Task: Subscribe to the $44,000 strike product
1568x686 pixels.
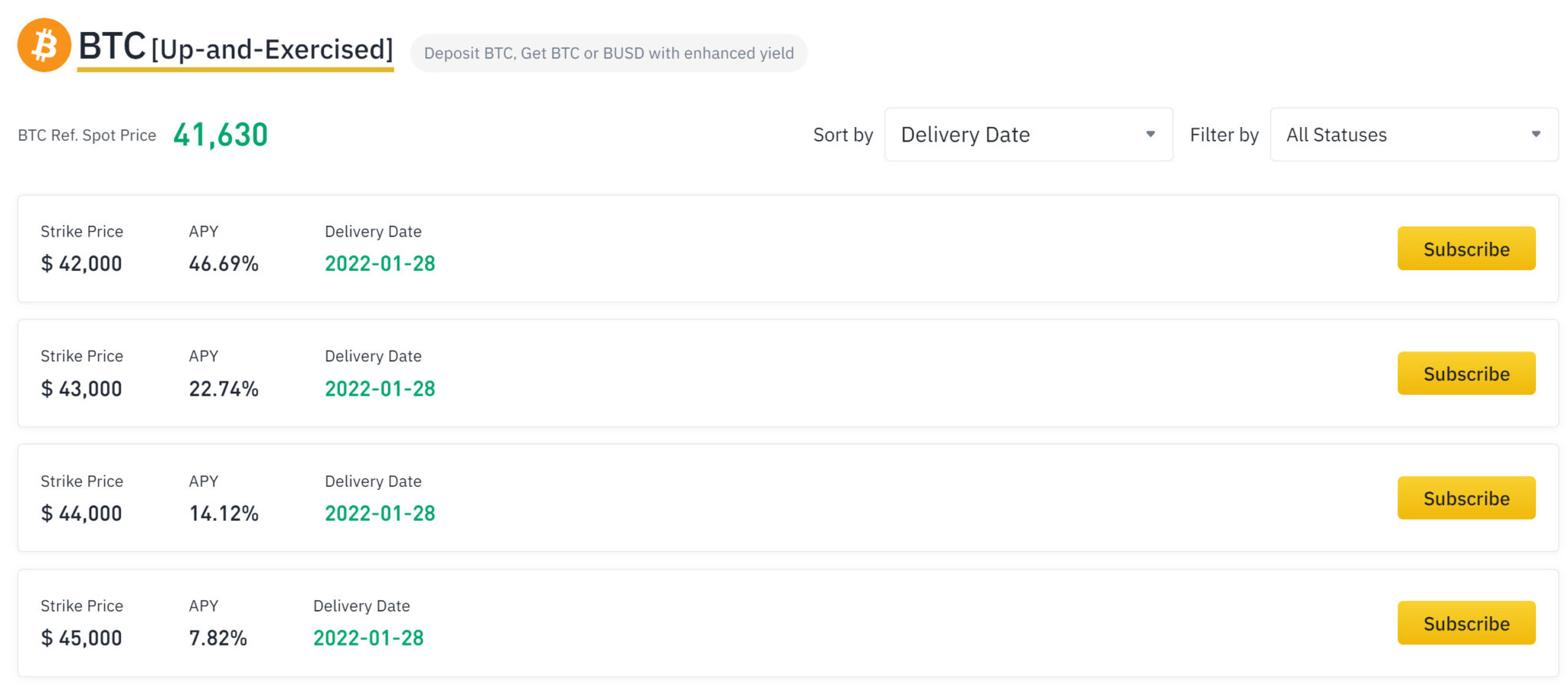Action: click(1466, 498)
